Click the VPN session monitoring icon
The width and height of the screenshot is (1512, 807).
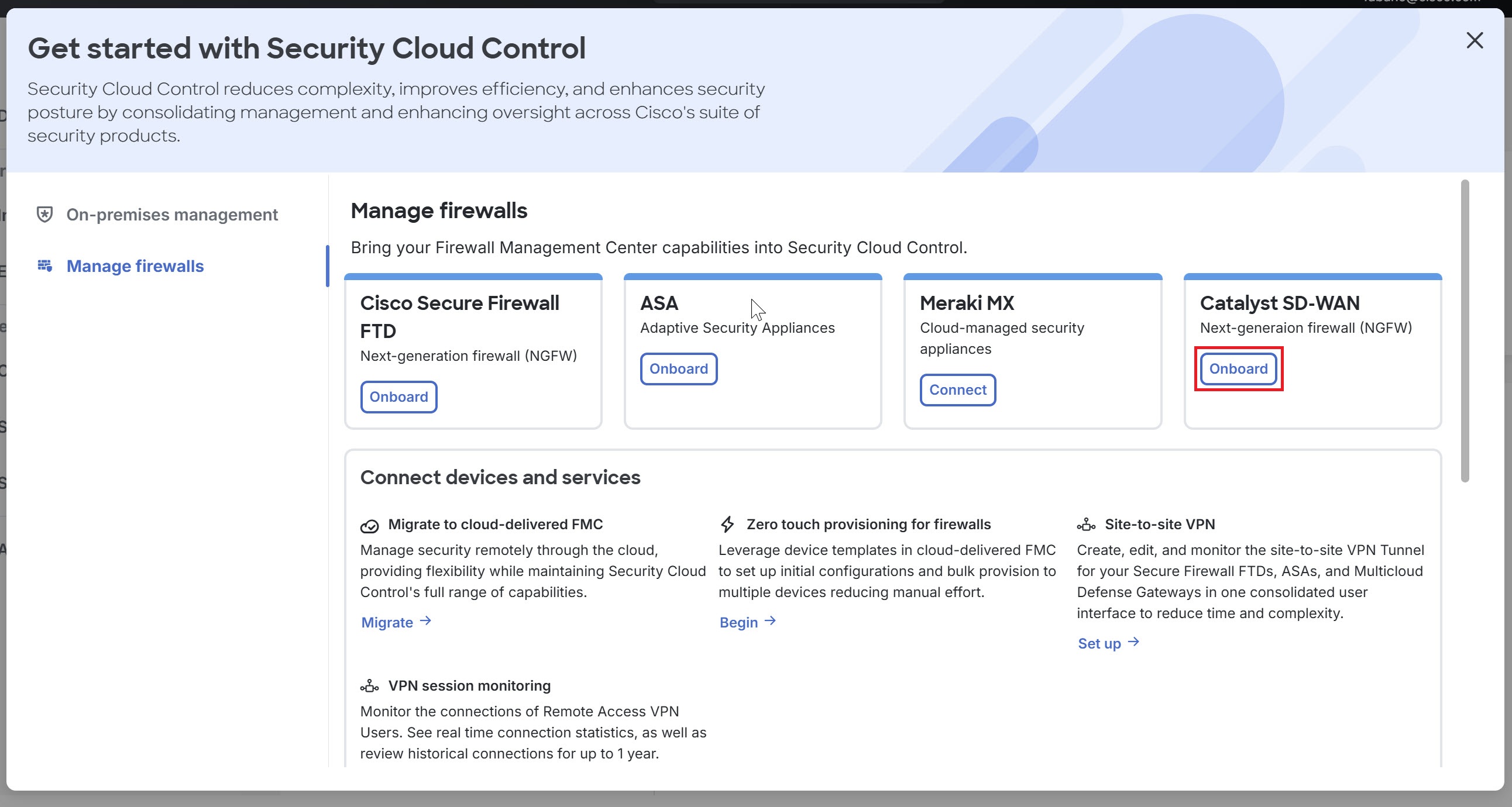369,686
